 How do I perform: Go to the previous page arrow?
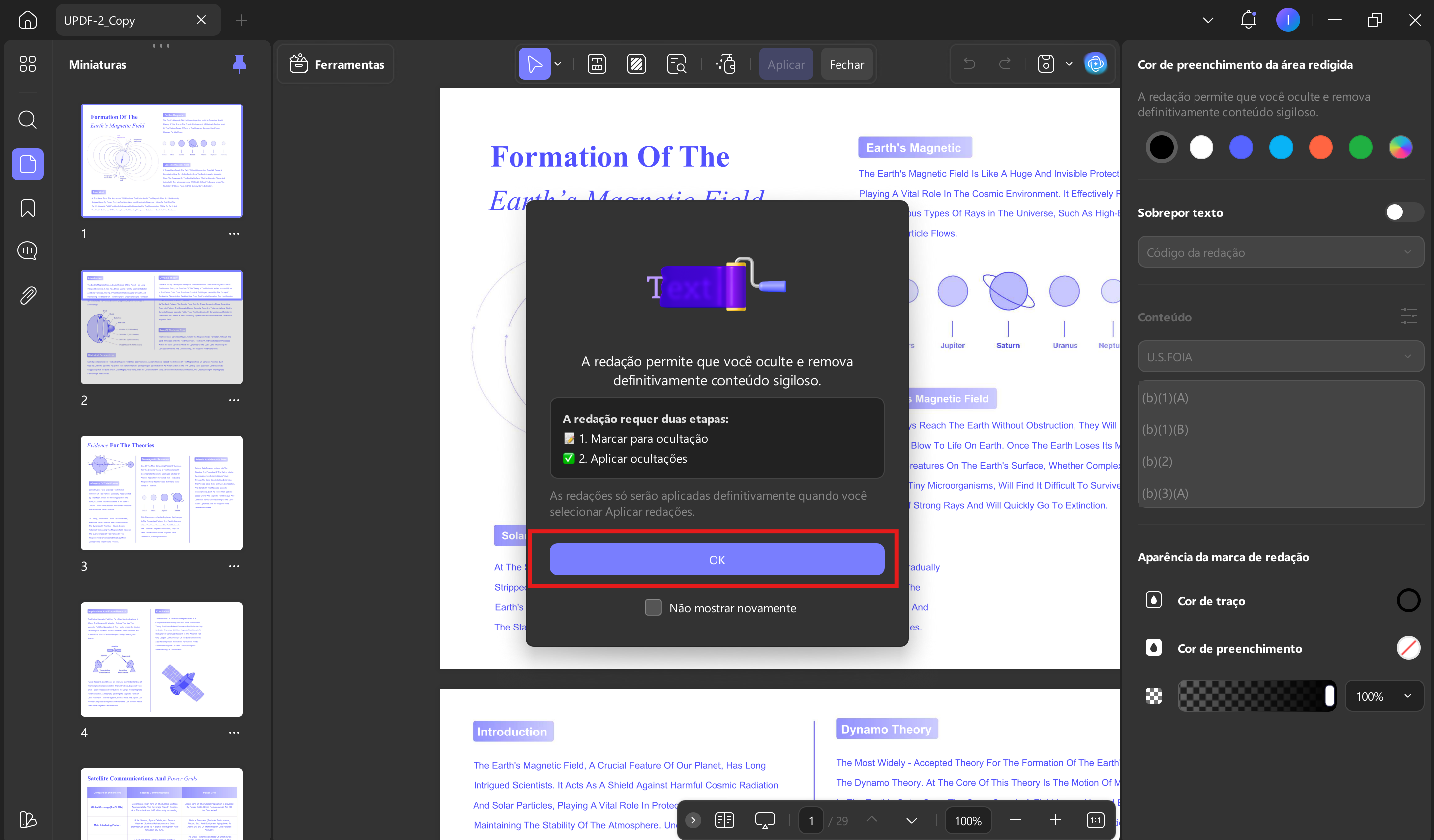click(871, 820)
